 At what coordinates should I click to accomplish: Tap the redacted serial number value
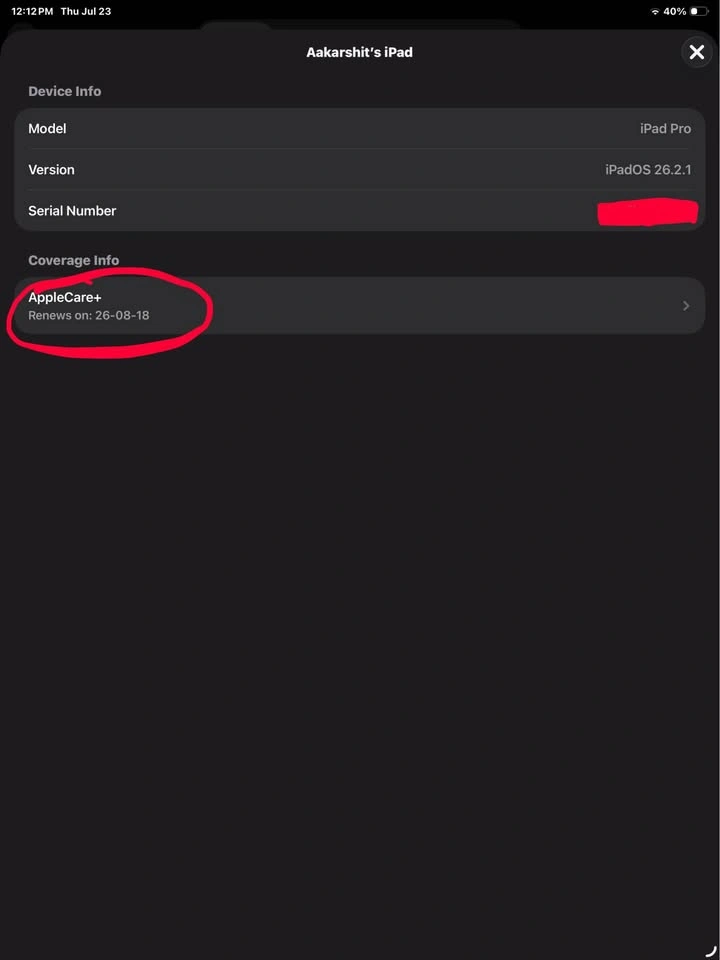(647, 212)
